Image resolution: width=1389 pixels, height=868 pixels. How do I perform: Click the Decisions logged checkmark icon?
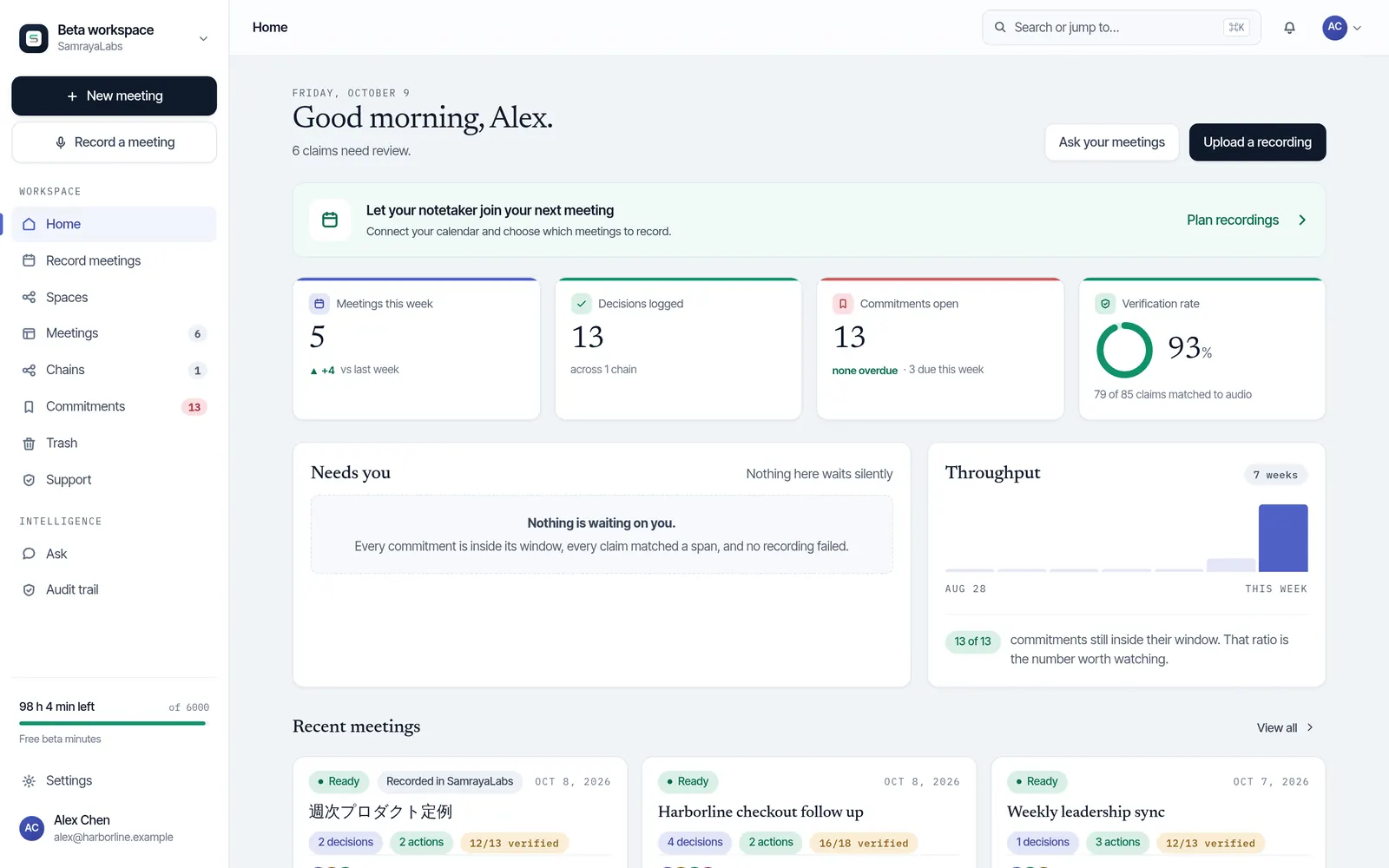click(x=581, y=304)
